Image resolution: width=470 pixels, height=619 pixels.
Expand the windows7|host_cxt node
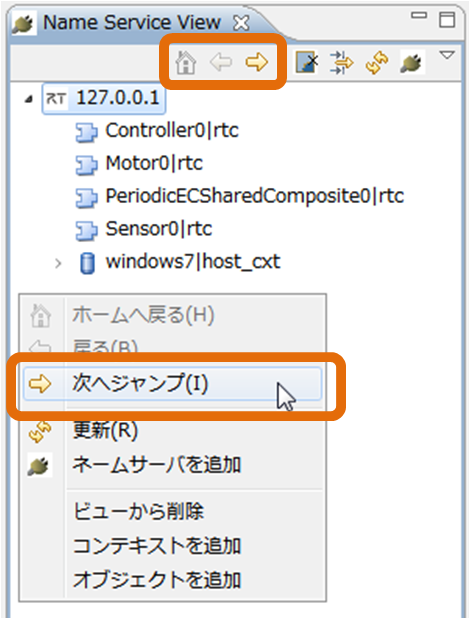click(58, 263)
